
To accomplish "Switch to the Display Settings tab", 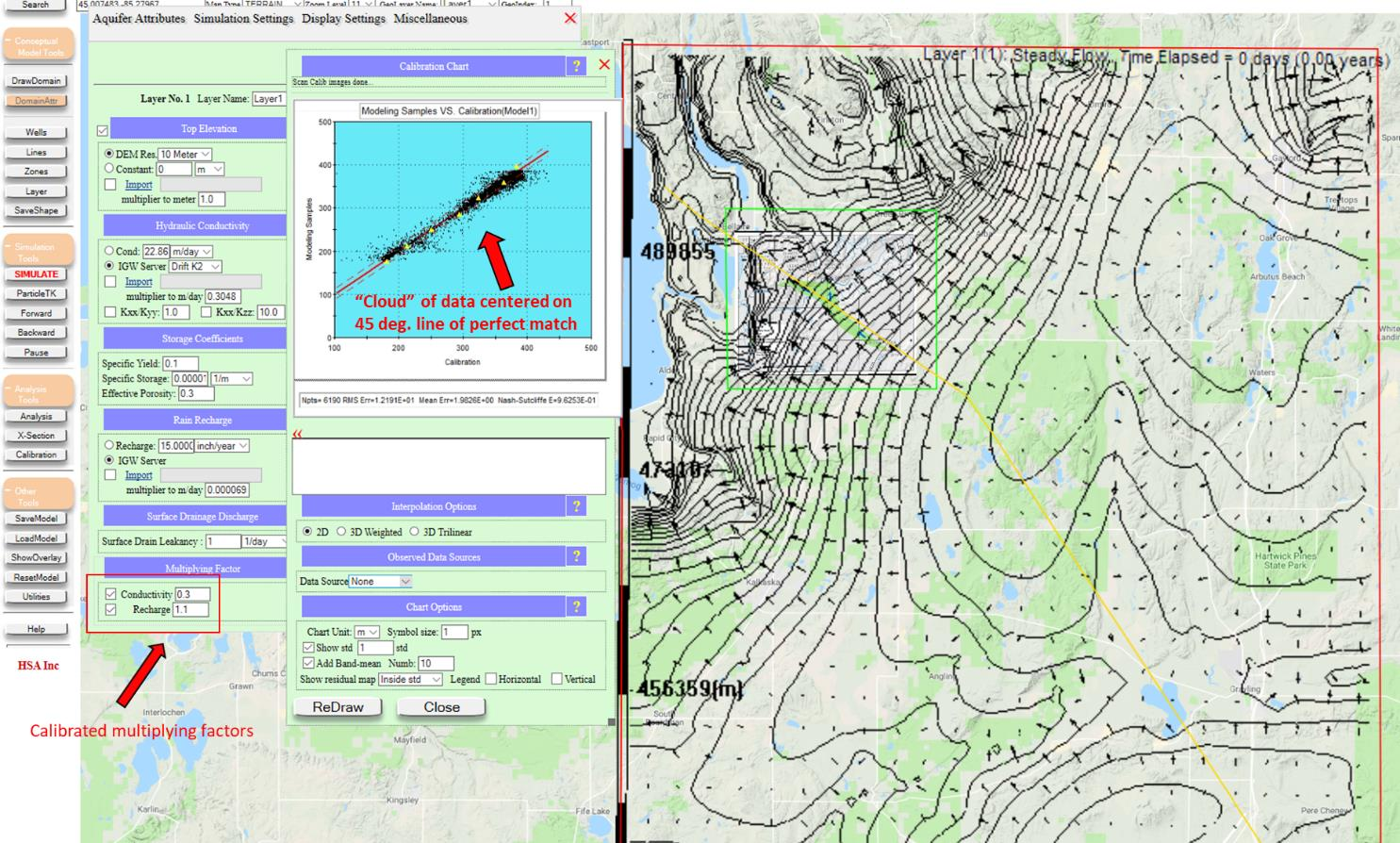I will point(343,18).
